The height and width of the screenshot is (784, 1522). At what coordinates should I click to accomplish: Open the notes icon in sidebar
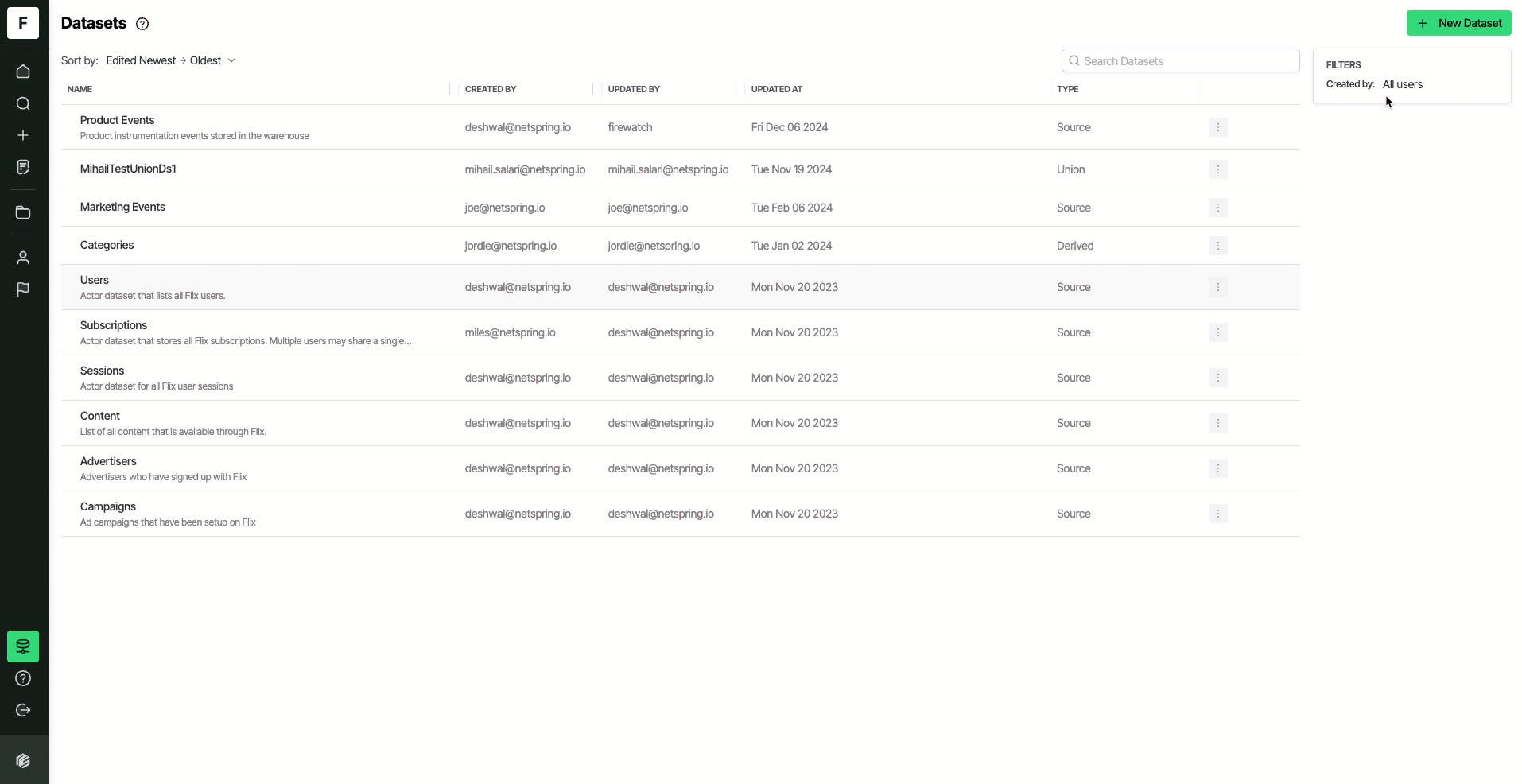pos(23,167)
